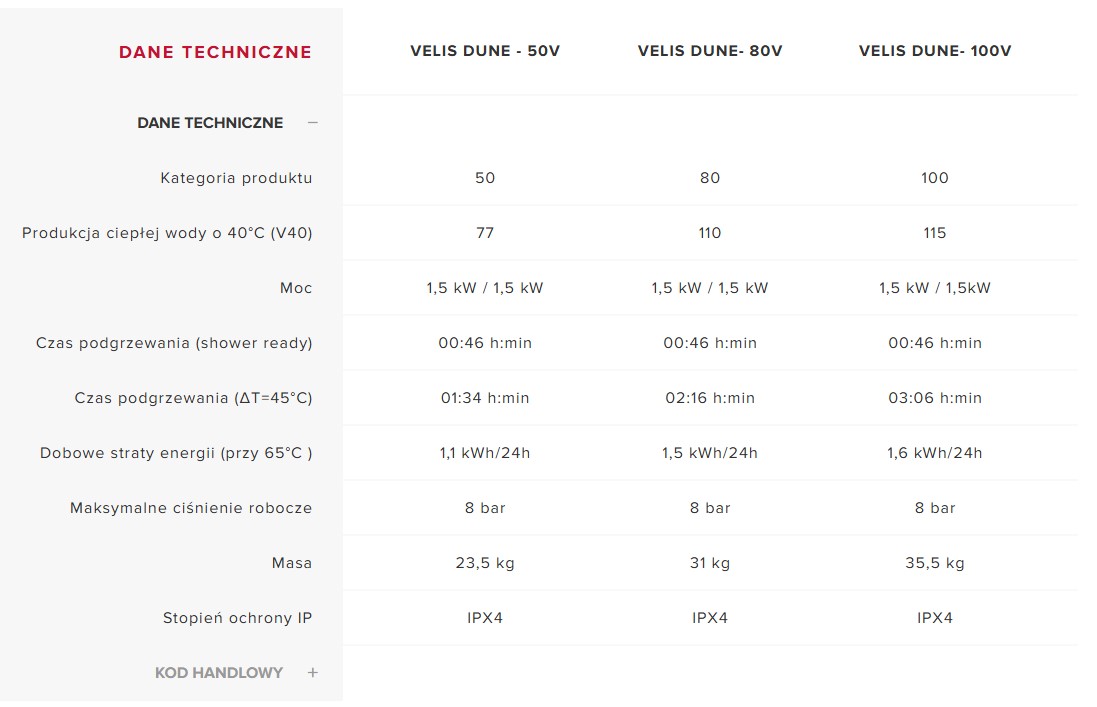
Task: Click the bold DANE TECHNICZNE section label
Action: click(210, 123)
